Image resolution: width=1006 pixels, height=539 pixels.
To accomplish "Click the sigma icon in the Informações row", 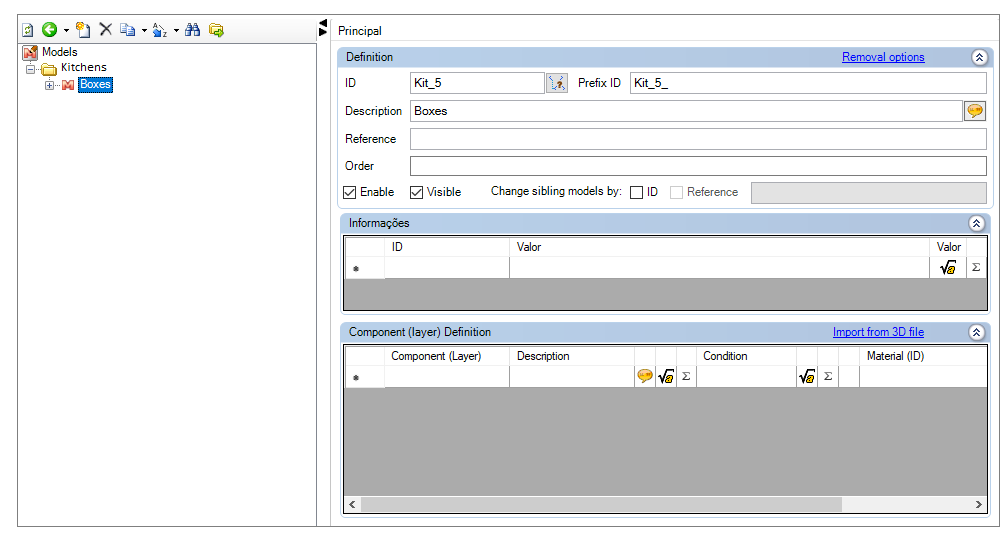I will 976,268.
